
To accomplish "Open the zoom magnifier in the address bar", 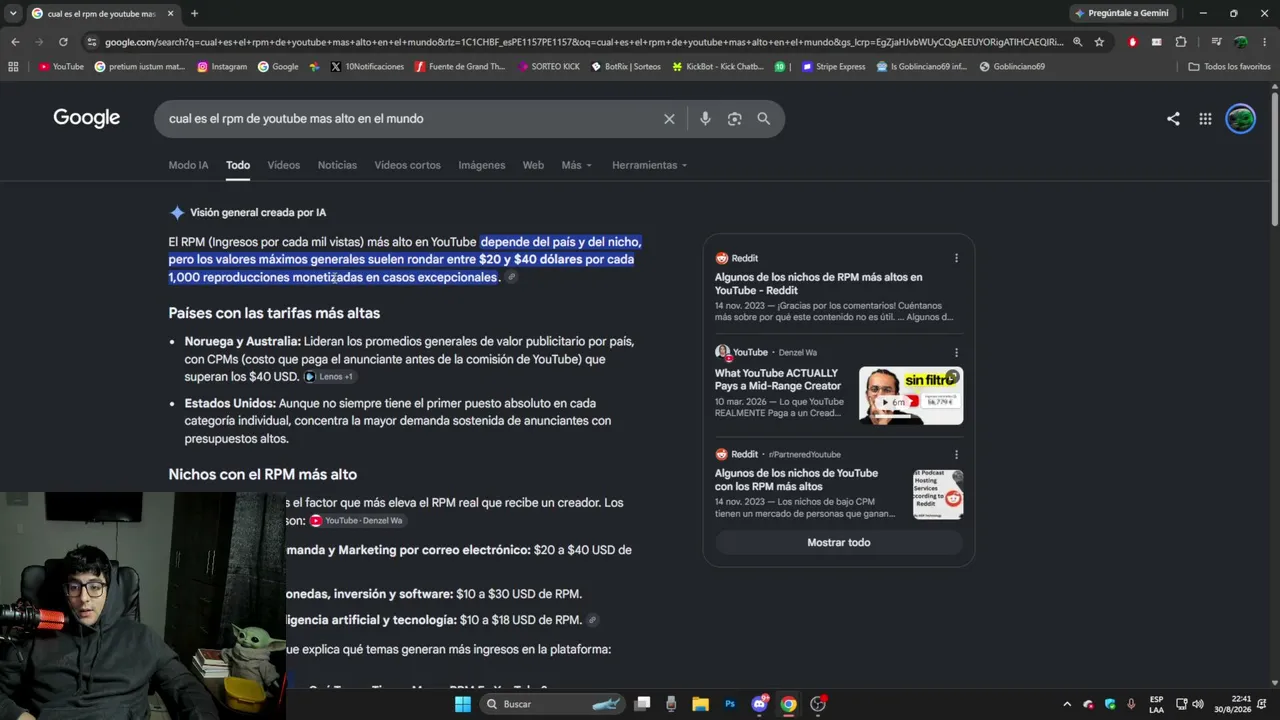I will click(x=1077, y=42).
